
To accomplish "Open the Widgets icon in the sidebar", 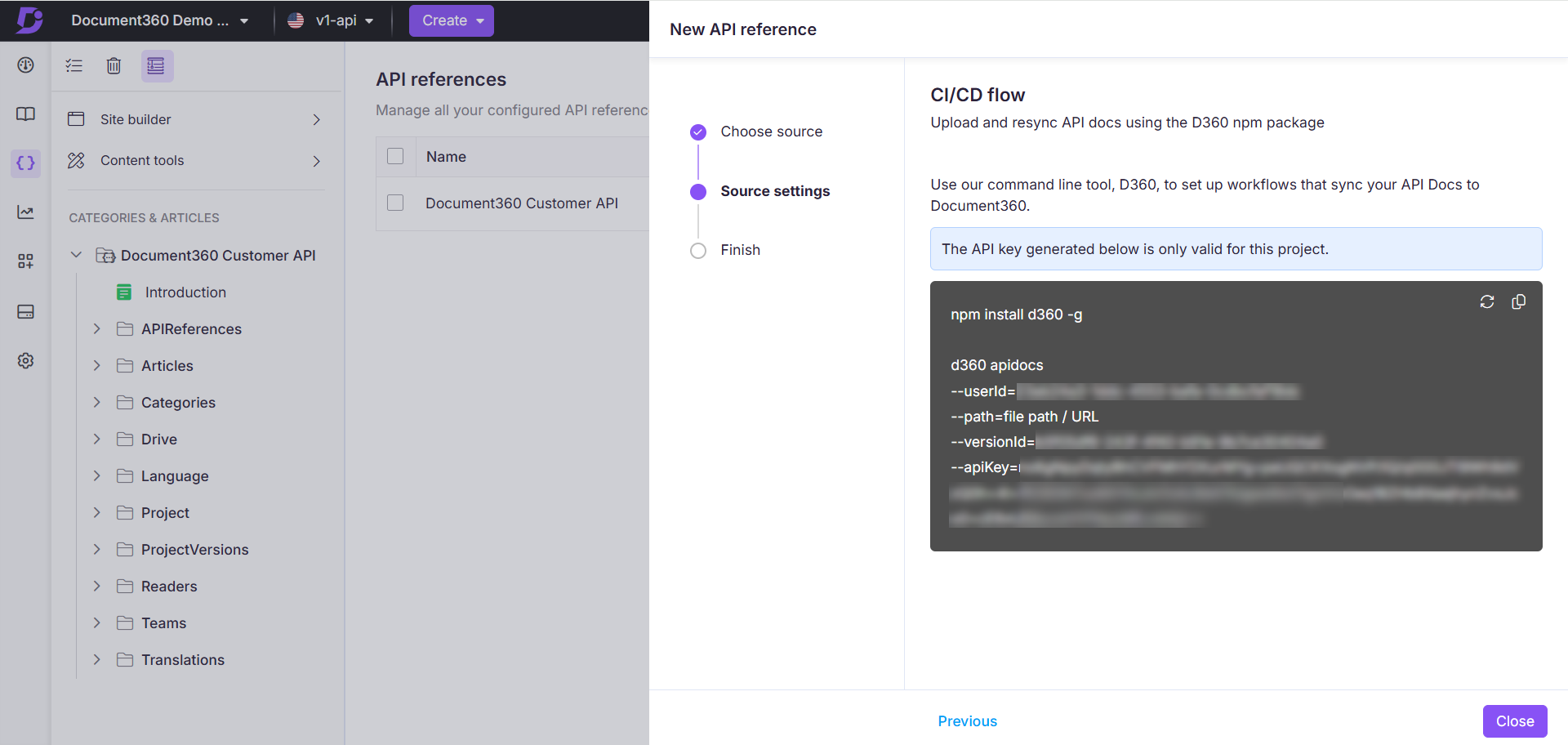I will tap(25, 261).
